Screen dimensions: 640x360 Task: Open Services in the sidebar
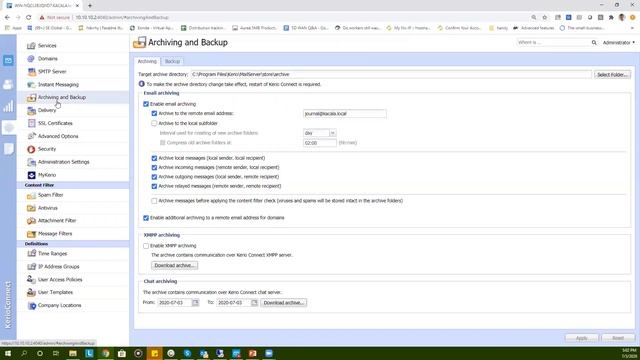pos(47,46)
